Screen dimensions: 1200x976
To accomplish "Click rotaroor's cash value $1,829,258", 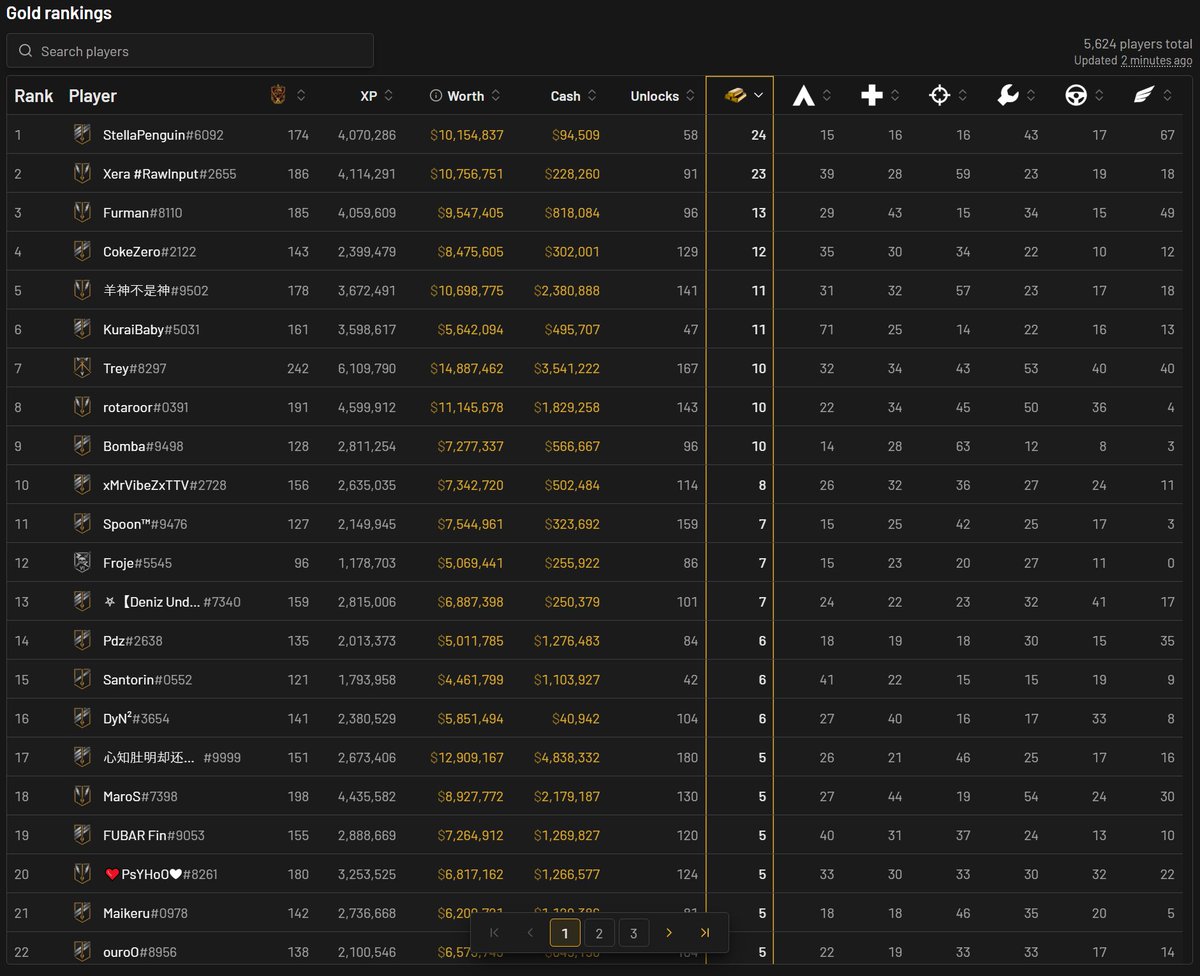I will pyautogui.click(x=567, y=407).
